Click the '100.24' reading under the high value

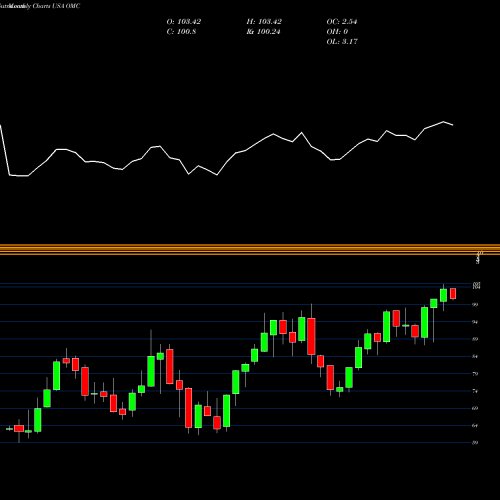pos(268,32)
